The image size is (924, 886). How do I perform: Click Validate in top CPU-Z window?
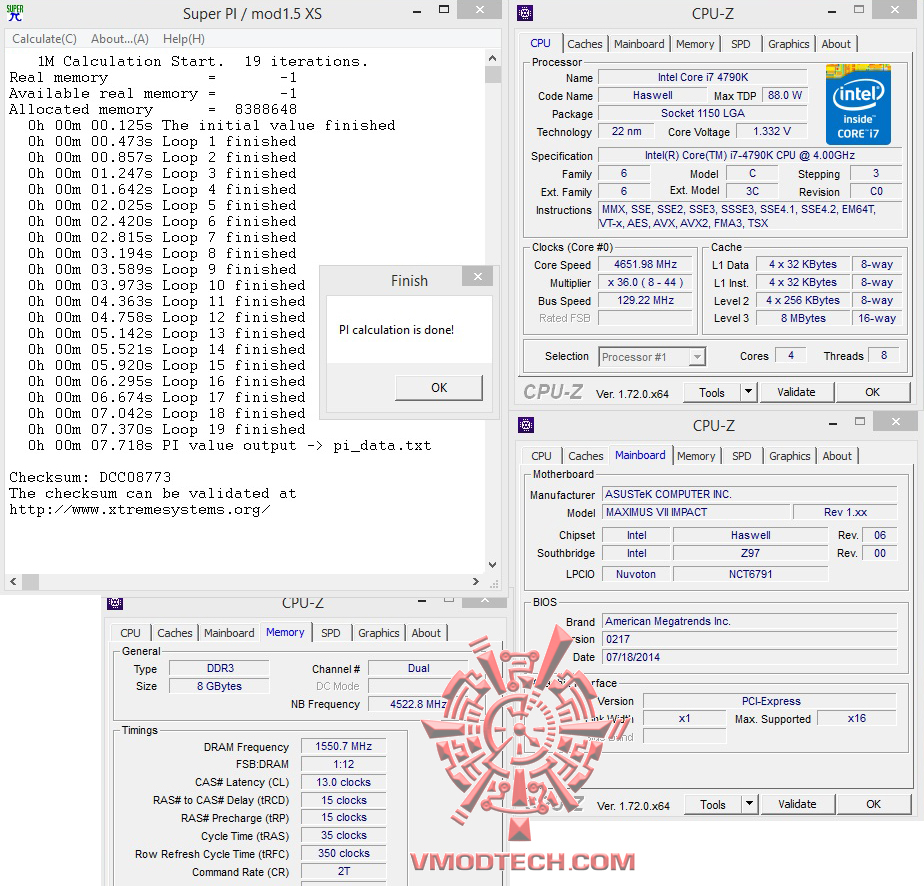pyautogui.click(x=796, y=392)
